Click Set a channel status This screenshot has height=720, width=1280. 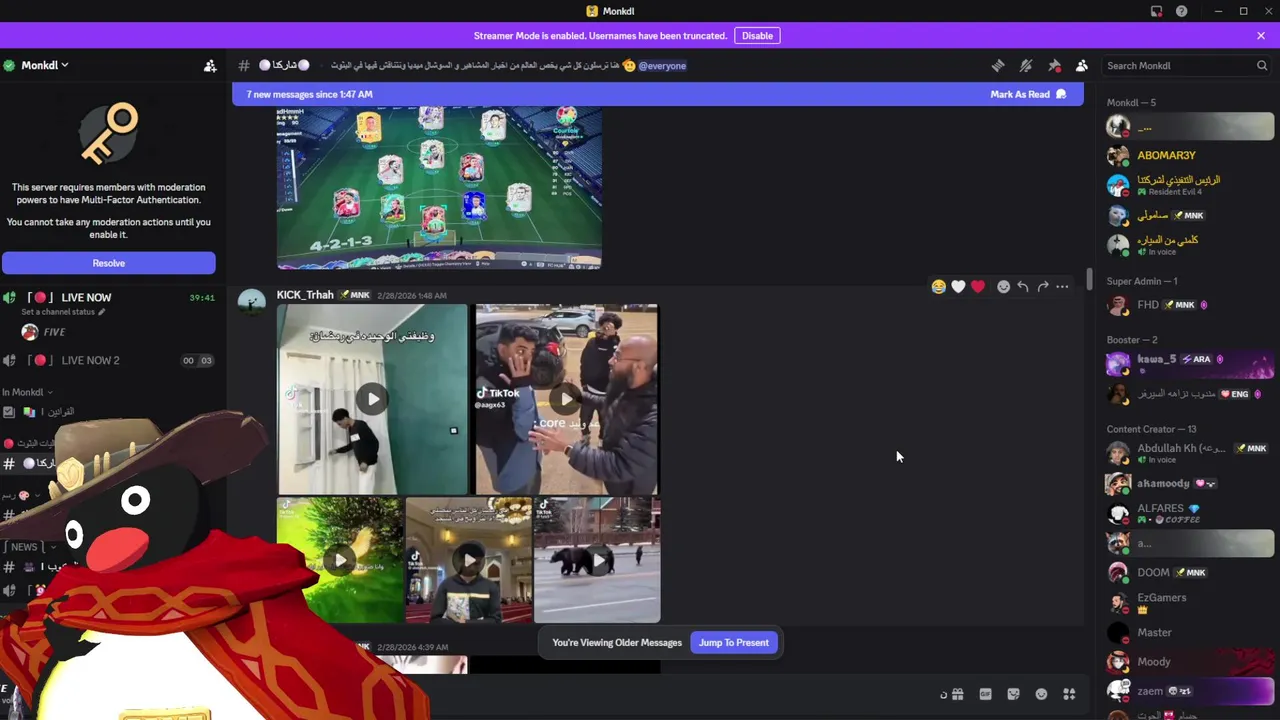[x=62, y=312]
